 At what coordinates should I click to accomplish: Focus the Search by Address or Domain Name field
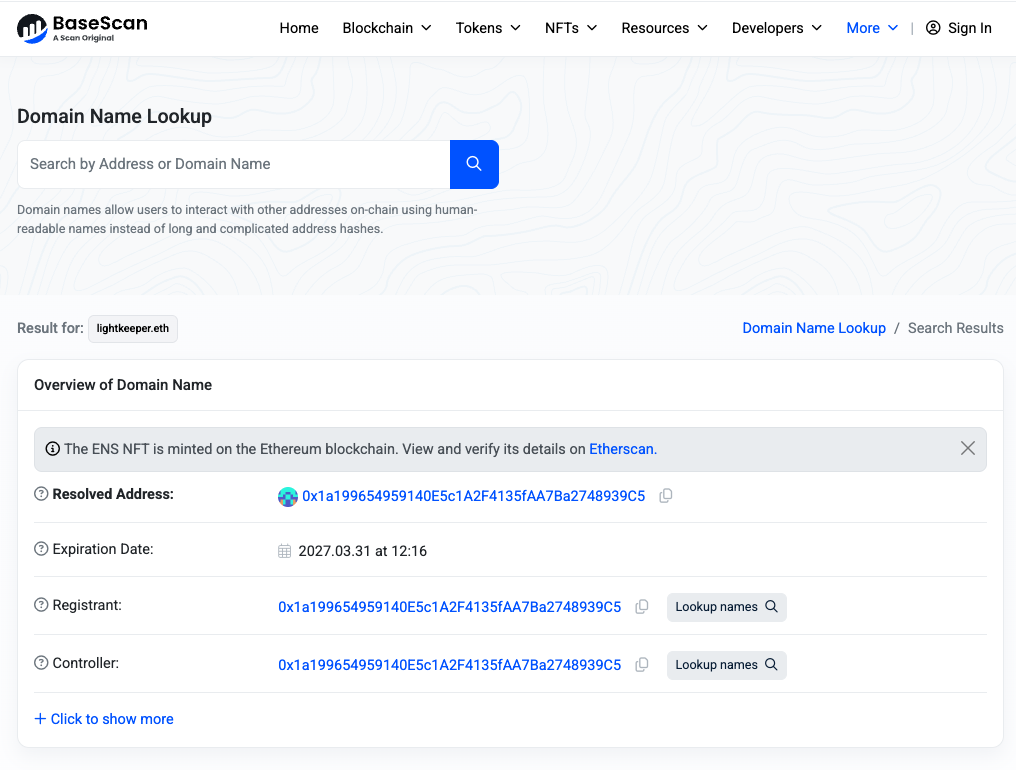(x=234, y=164)
